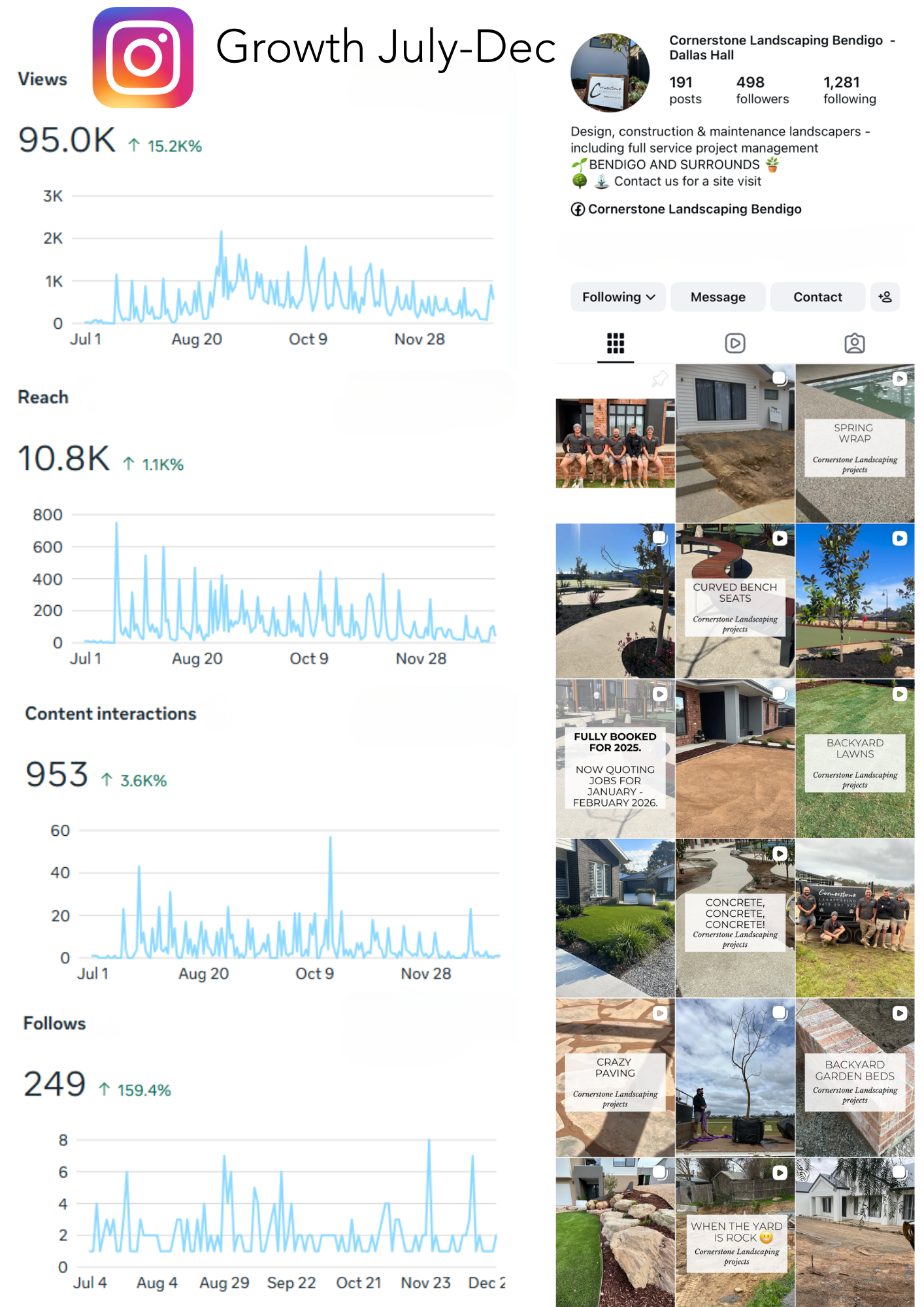The width and height of the screenshot is (924, 1307).
Task: Click reel icon on BACKYARD GARDEN BEDS
Action: point(900,1013)
